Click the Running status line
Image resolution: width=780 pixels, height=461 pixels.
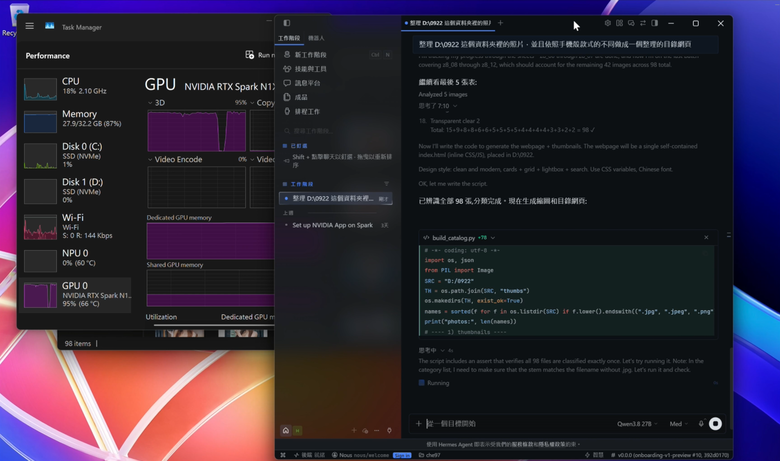click(x=434, y=383)
